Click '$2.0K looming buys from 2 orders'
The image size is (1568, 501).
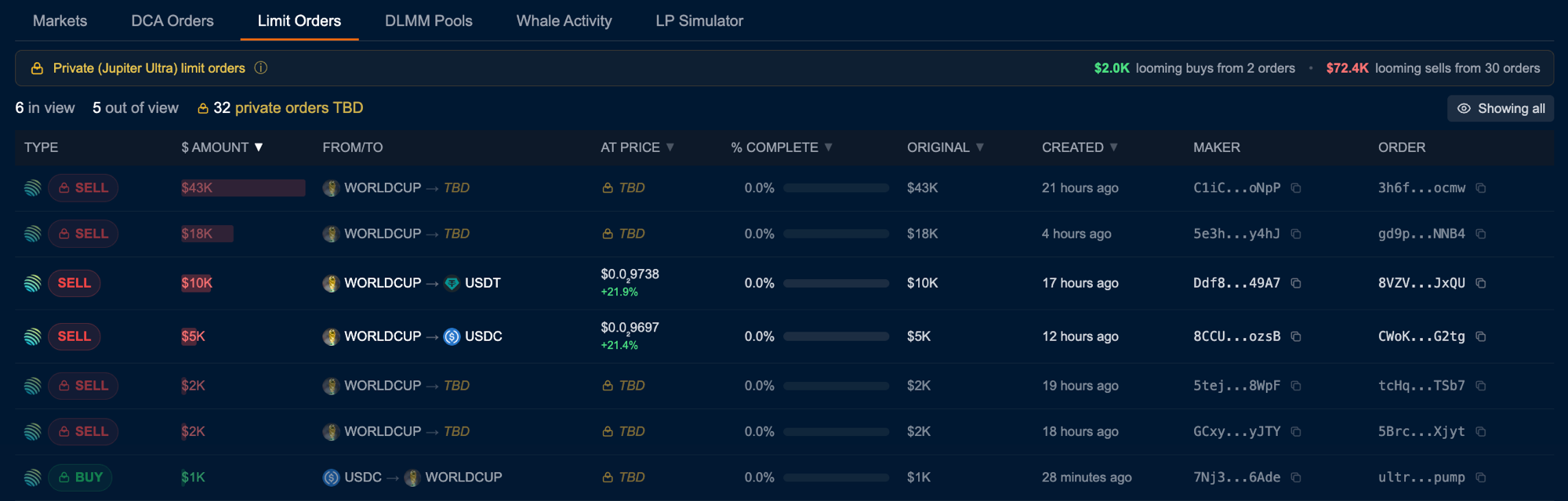(x=1194, y=68)
